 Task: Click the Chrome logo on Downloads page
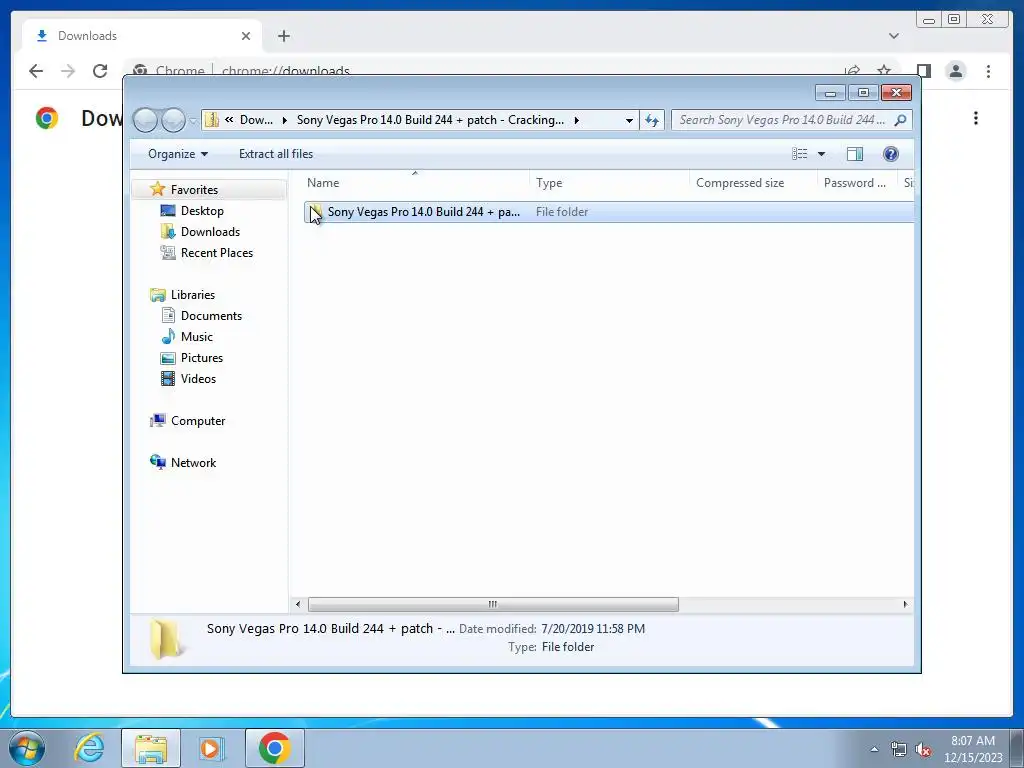click(x=46, y=118)
